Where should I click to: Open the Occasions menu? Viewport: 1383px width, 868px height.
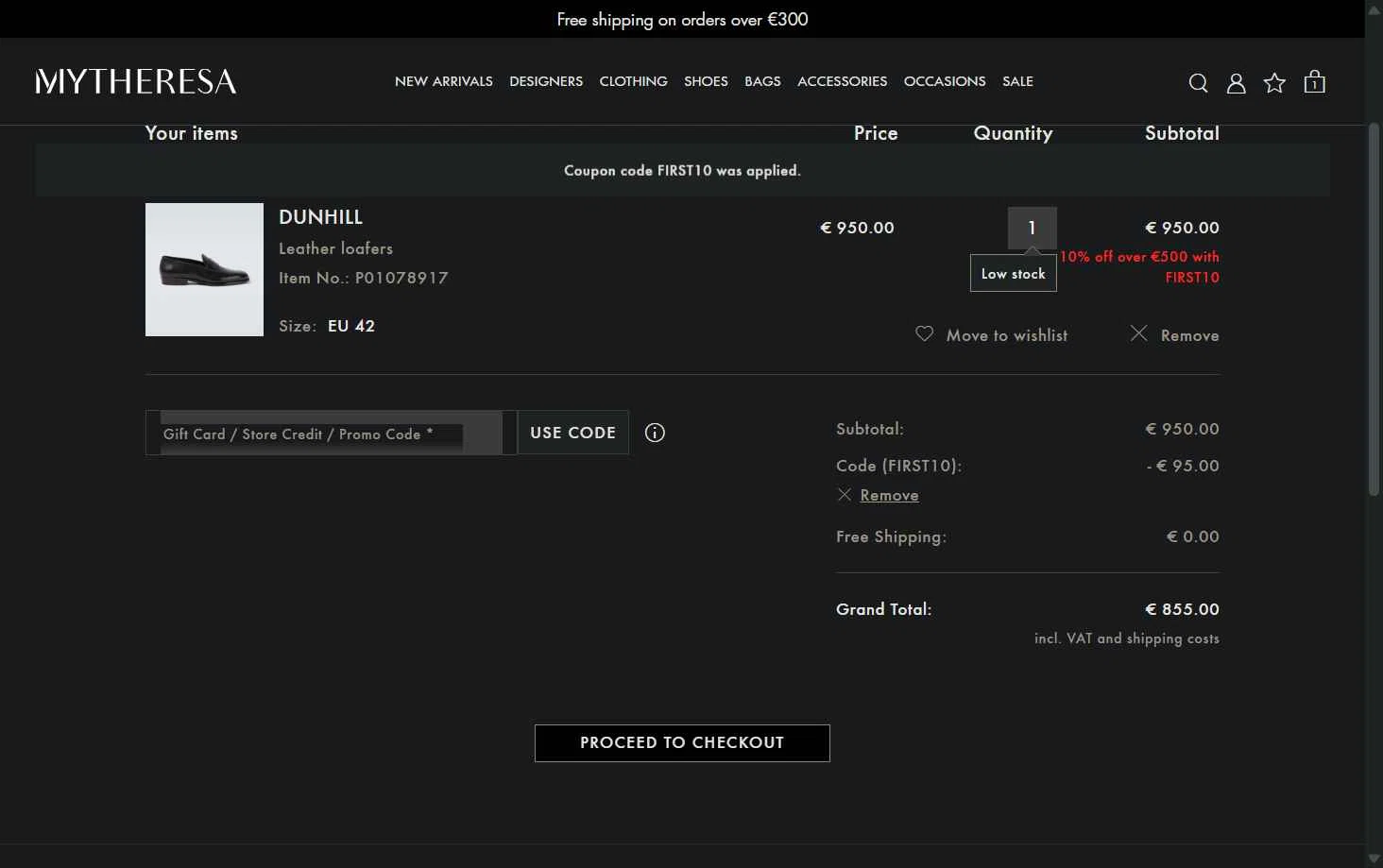(945, 81)
